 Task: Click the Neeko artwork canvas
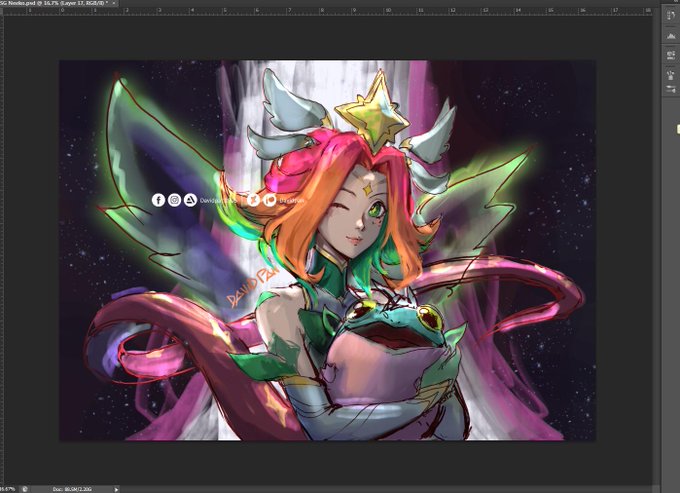327,250
